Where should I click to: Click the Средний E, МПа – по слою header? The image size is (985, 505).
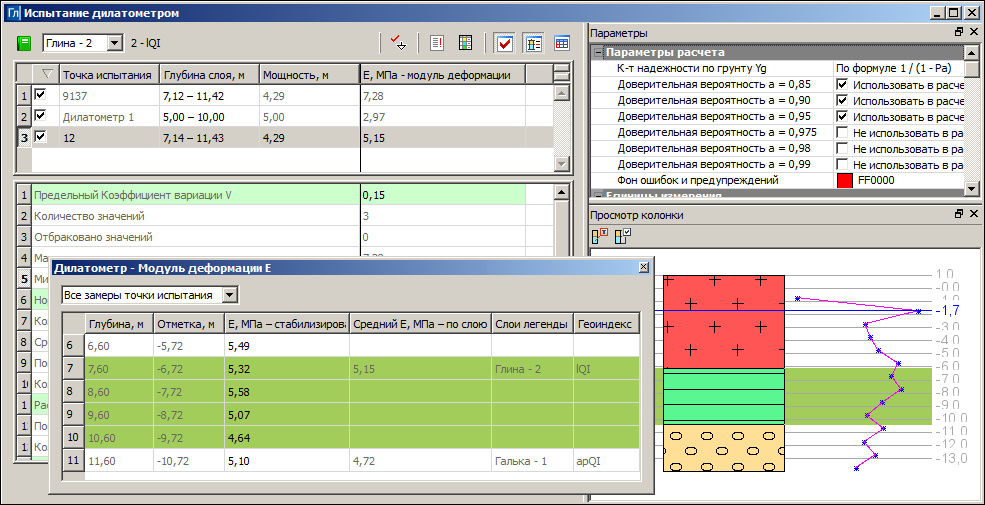(420, 324)
